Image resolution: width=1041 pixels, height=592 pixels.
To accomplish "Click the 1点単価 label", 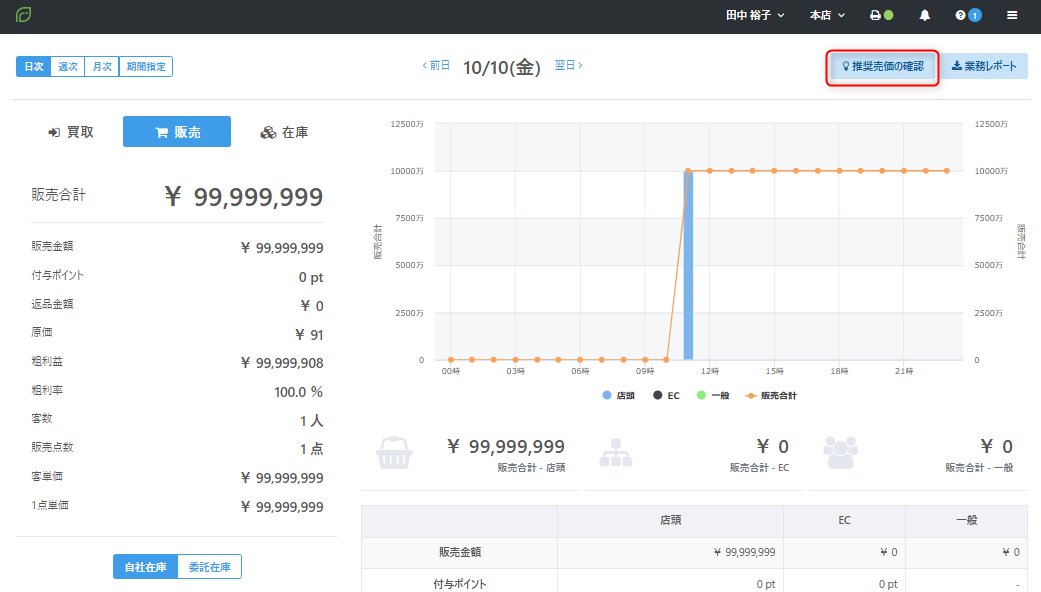I will (50, 505).
